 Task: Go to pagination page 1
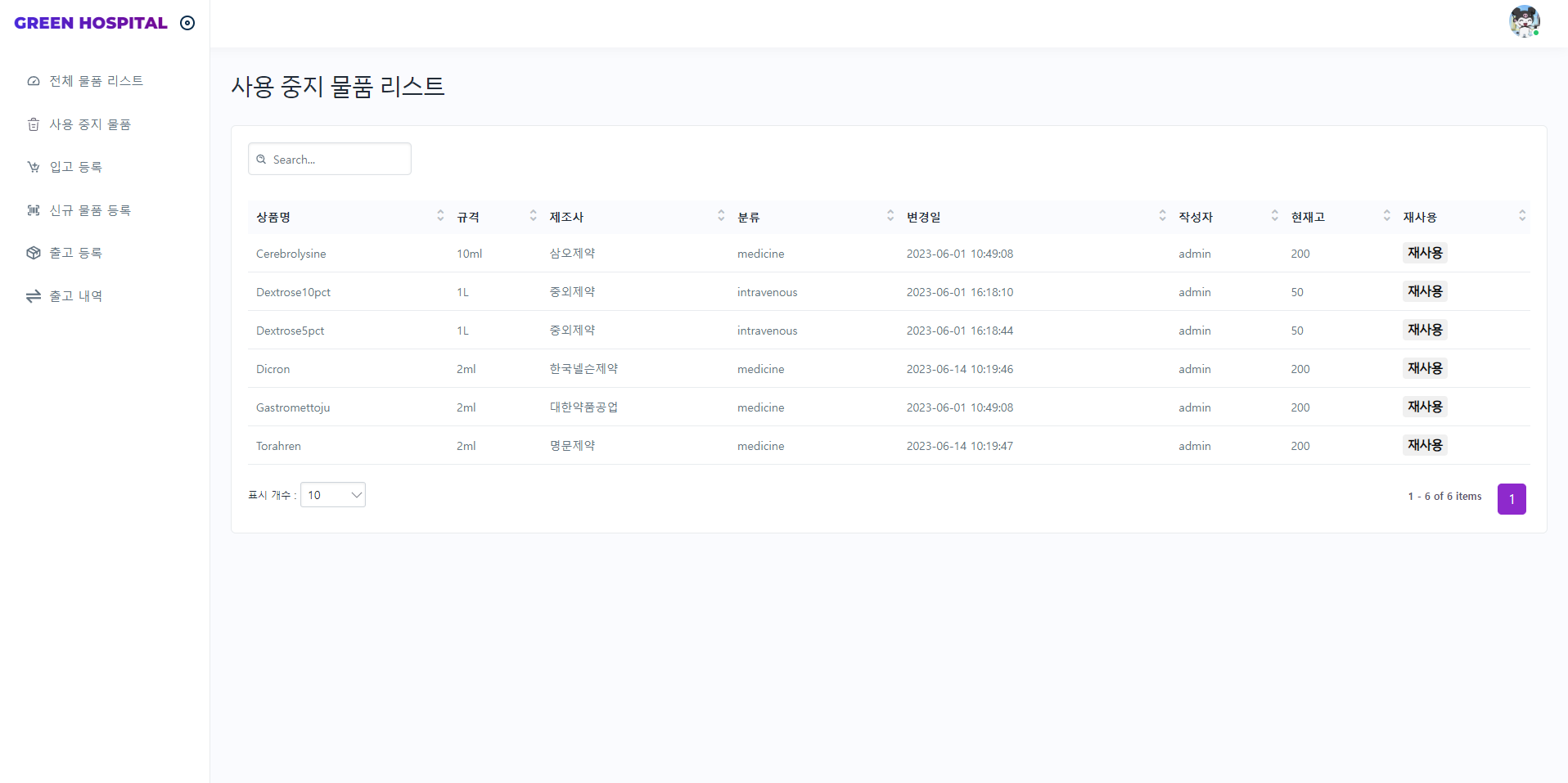click(1512, 499)
